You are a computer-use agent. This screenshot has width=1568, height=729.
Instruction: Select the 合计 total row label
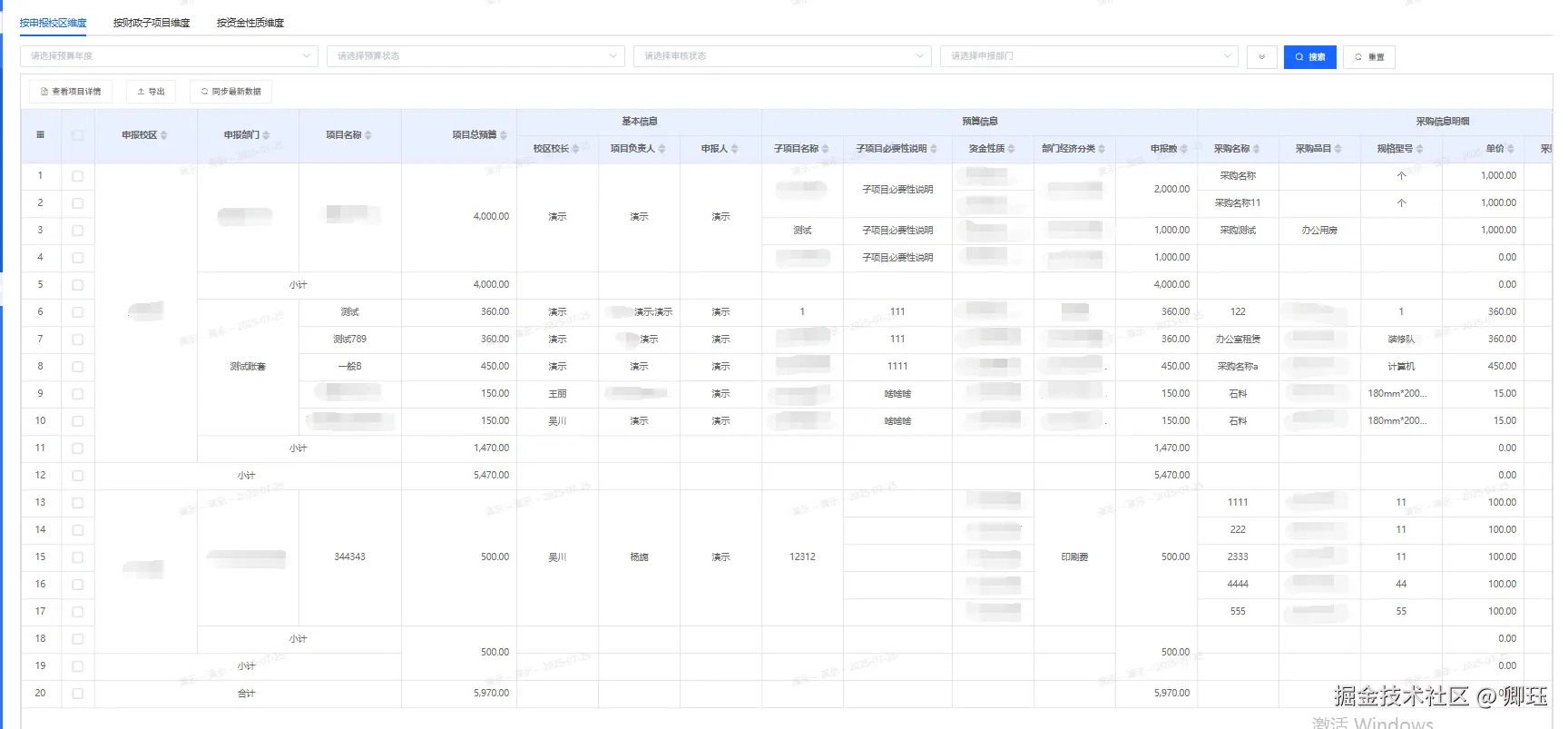247,694
